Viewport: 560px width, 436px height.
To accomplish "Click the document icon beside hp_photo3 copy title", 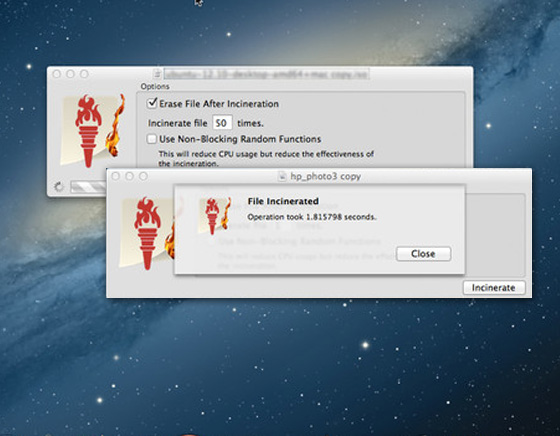I will (282, 176).
